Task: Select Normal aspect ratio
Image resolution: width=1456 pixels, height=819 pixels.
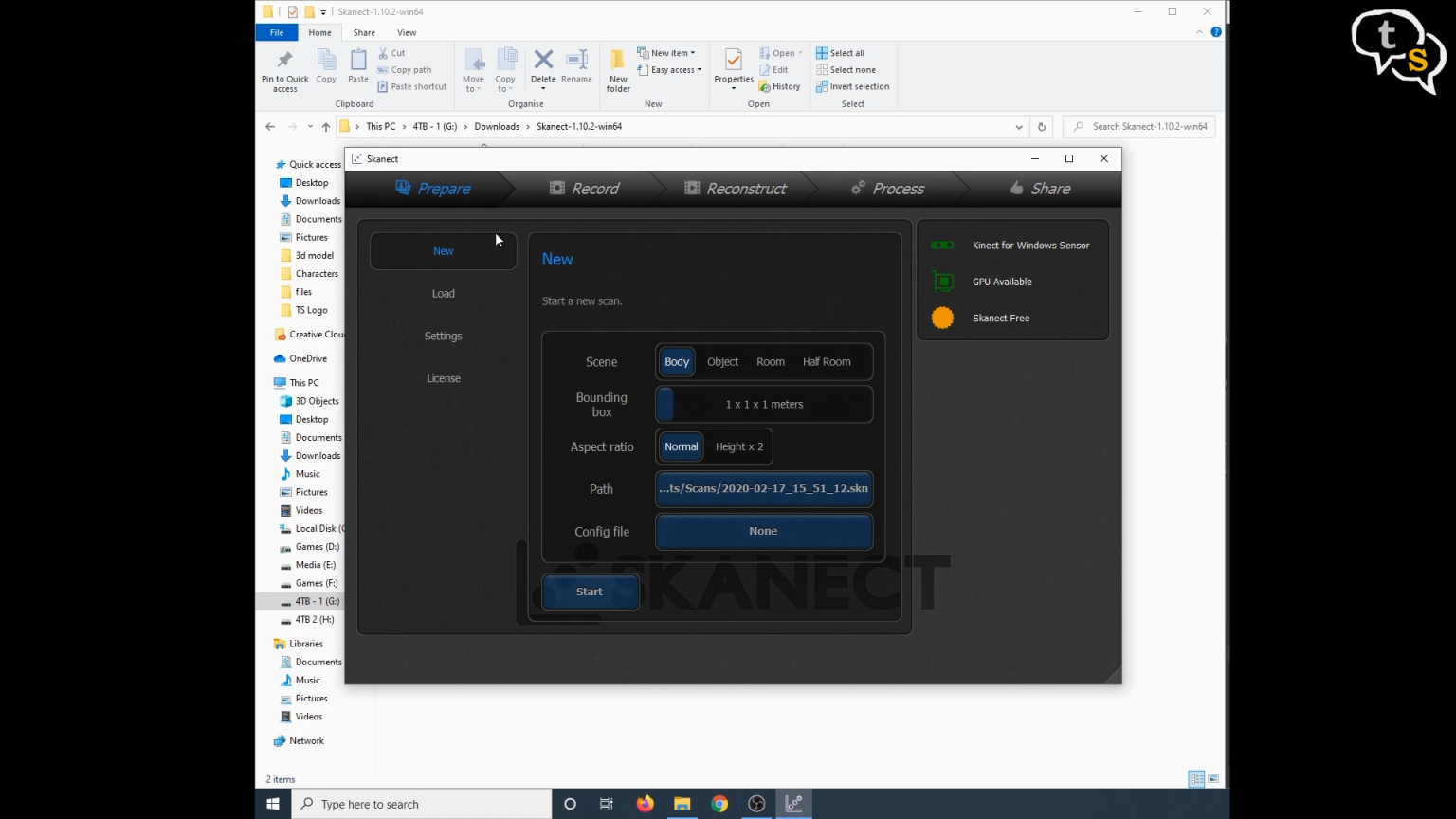Action: point(681,446)
